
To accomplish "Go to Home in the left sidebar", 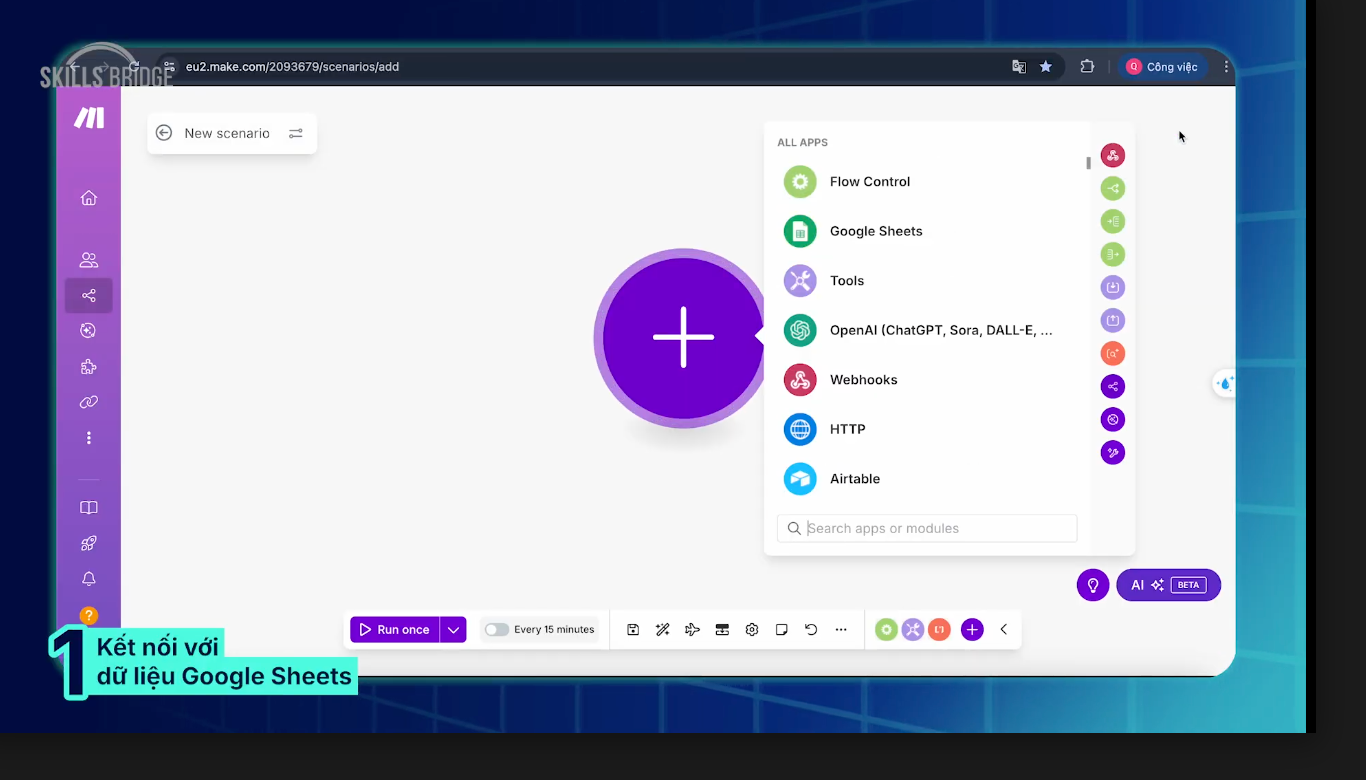I will coord(89,198).
